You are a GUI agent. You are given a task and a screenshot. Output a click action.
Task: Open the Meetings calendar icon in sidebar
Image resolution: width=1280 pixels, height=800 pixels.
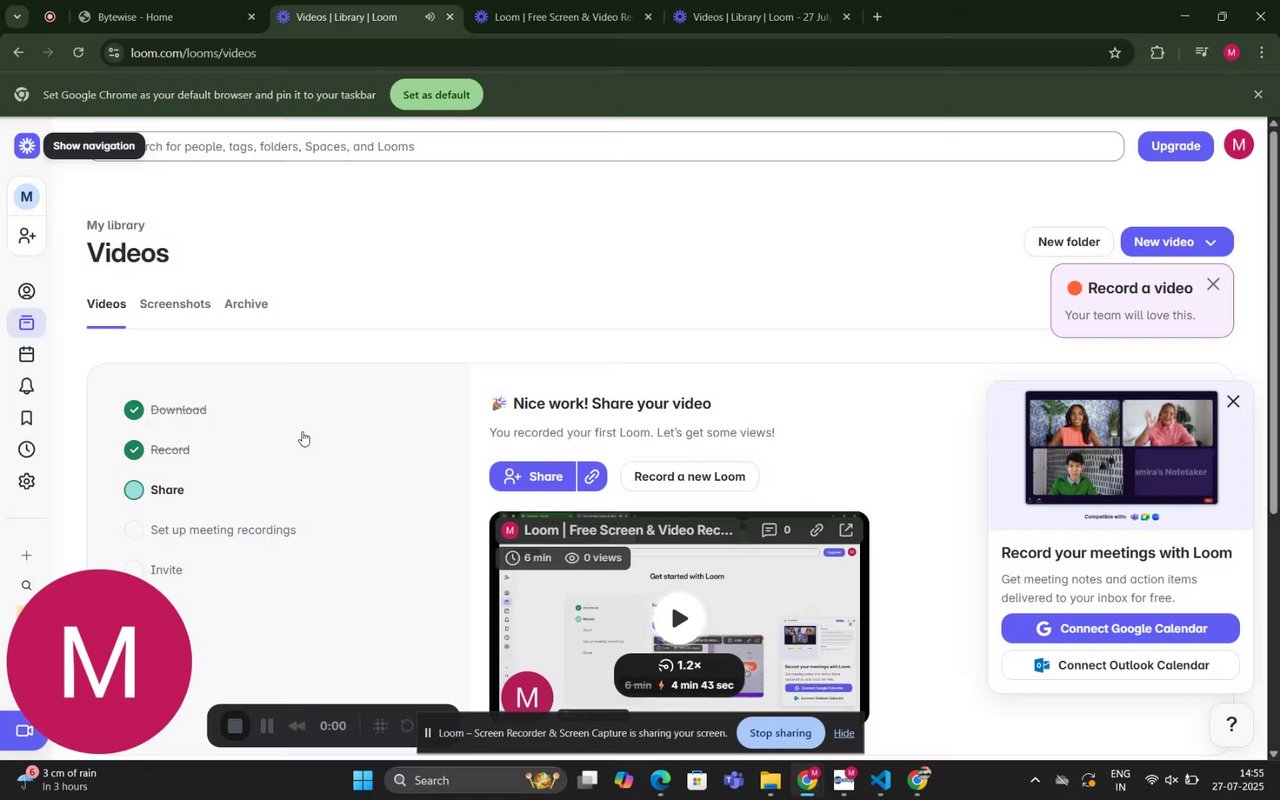click(27, 355)
